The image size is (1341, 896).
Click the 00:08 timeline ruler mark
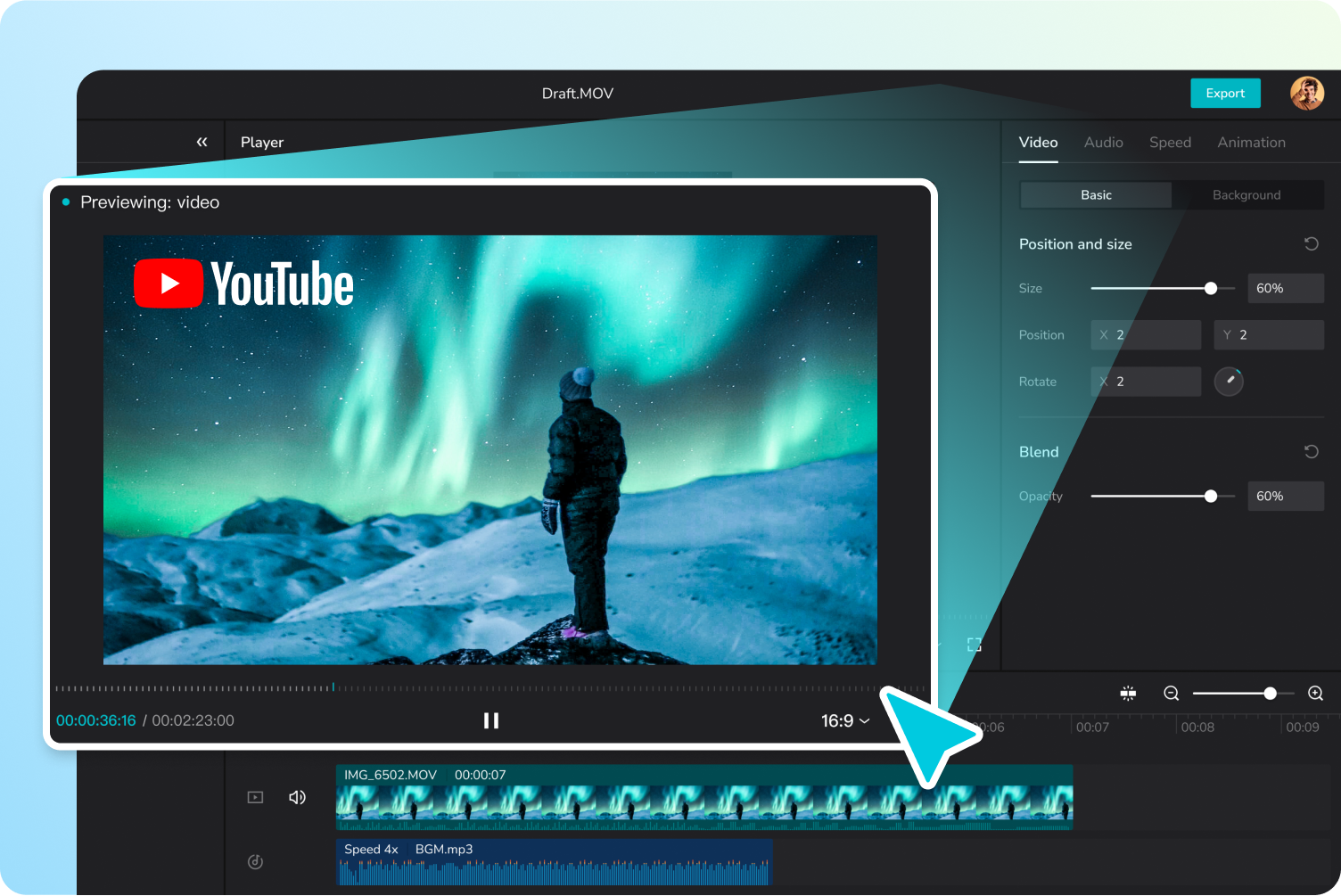click(x=1197, y=727)
